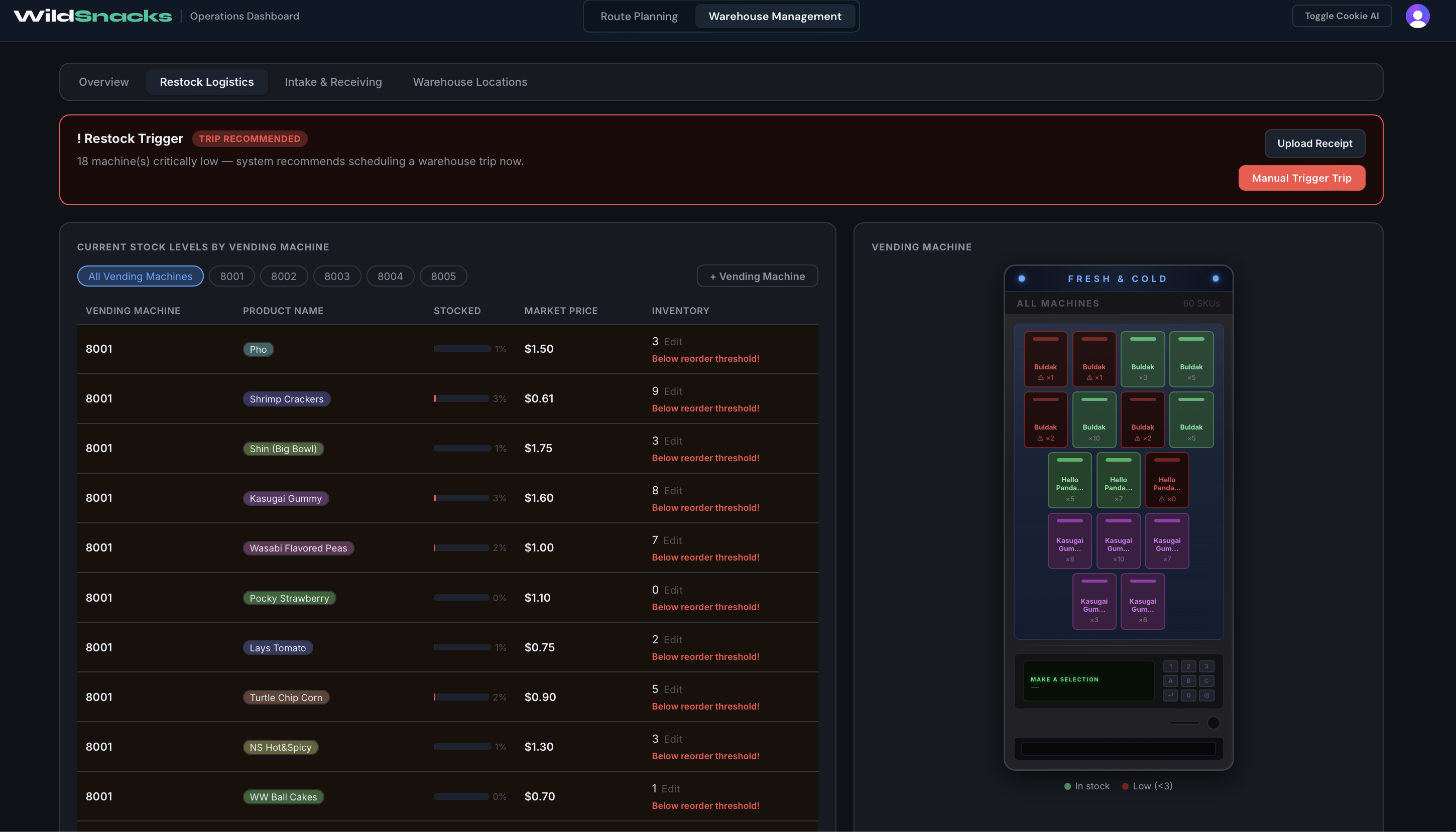This screenshot has height=832, width=1456.
Task: Filter stock by machine 8005
Action: [x=443, y=276]
